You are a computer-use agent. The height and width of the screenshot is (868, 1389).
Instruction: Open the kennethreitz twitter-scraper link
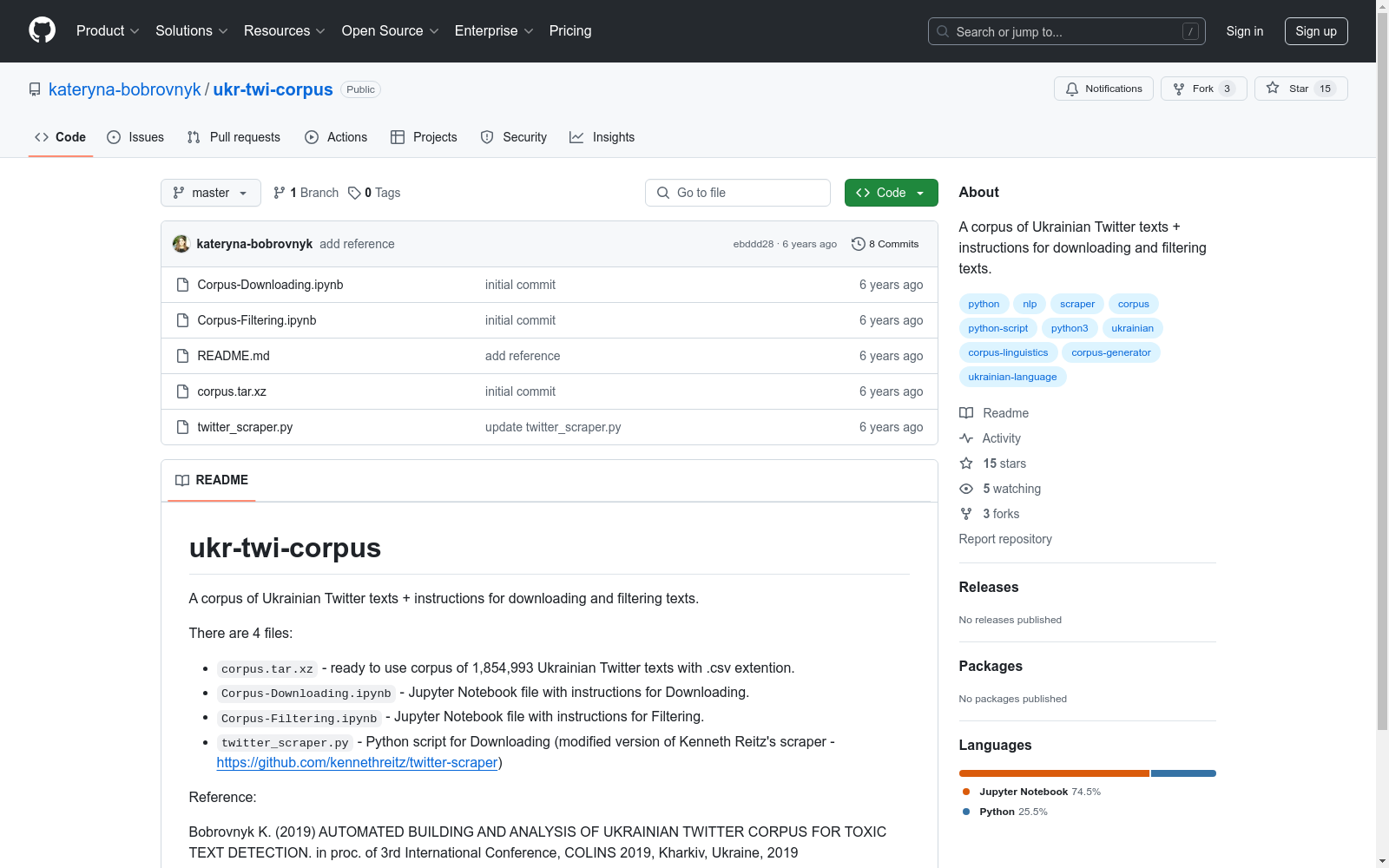[x=357, y=762]
